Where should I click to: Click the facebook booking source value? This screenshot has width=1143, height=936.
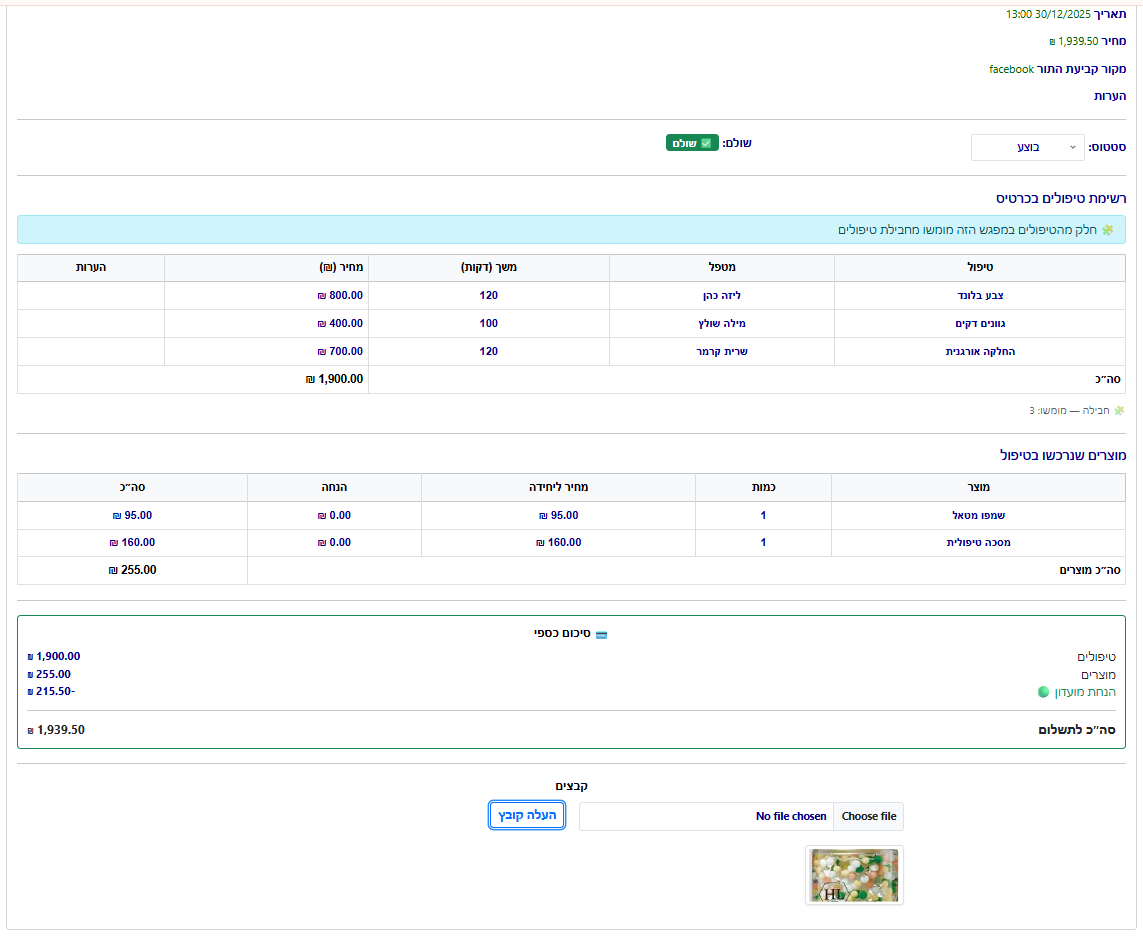(1011, 69)
